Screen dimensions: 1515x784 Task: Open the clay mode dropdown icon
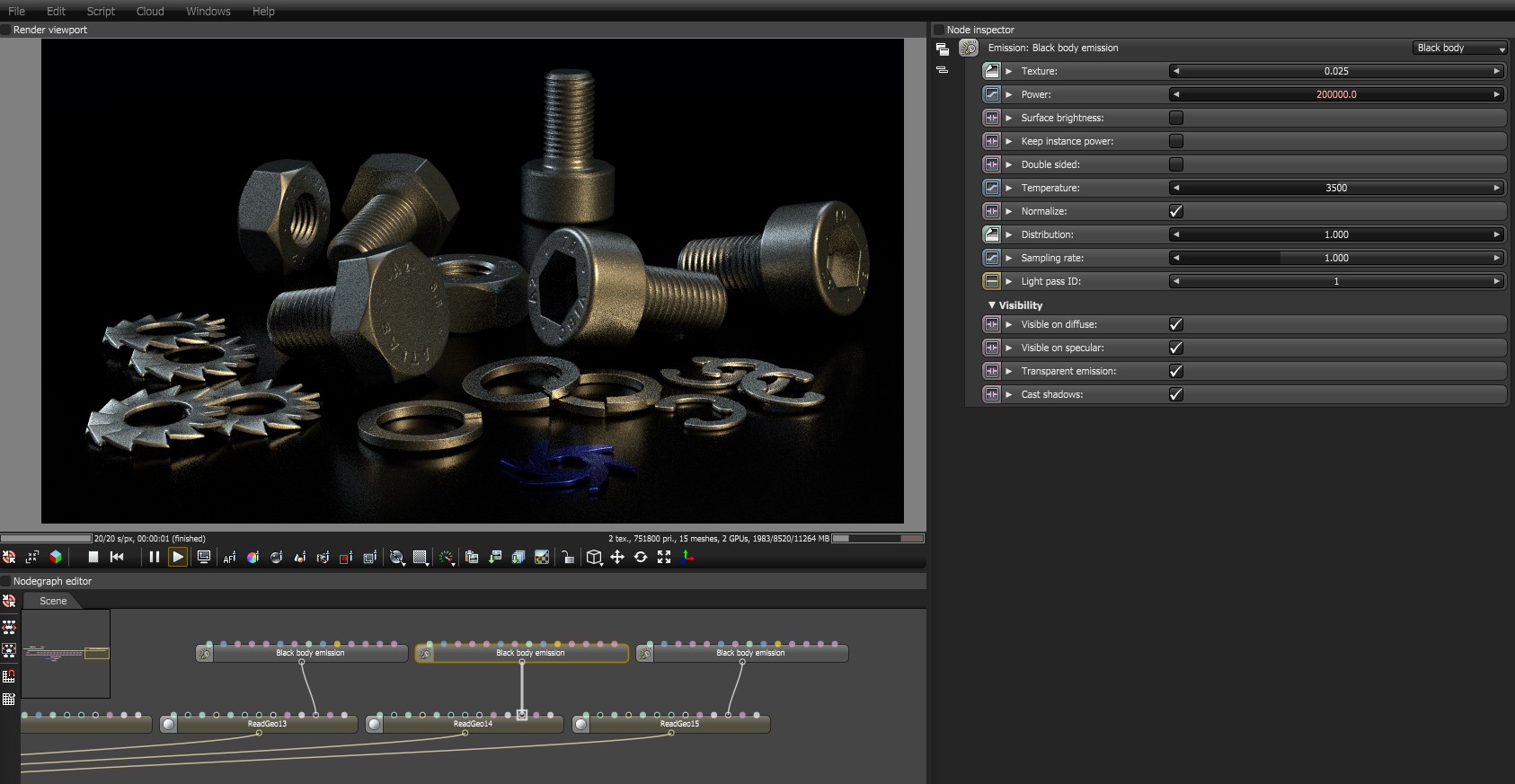(x=397, y=558)
